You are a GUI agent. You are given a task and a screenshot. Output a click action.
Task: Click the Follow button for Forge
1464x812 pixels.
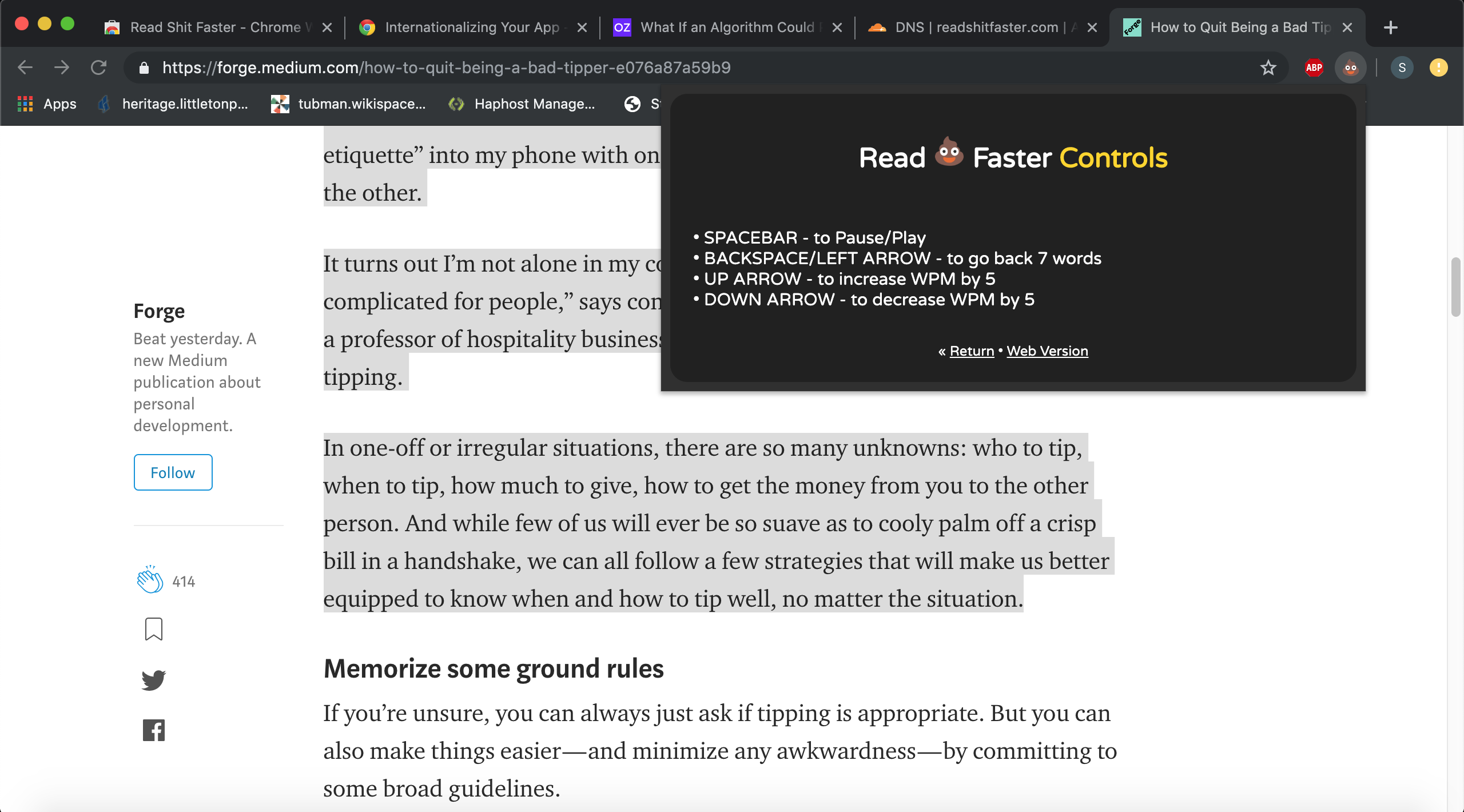(173, 472)
